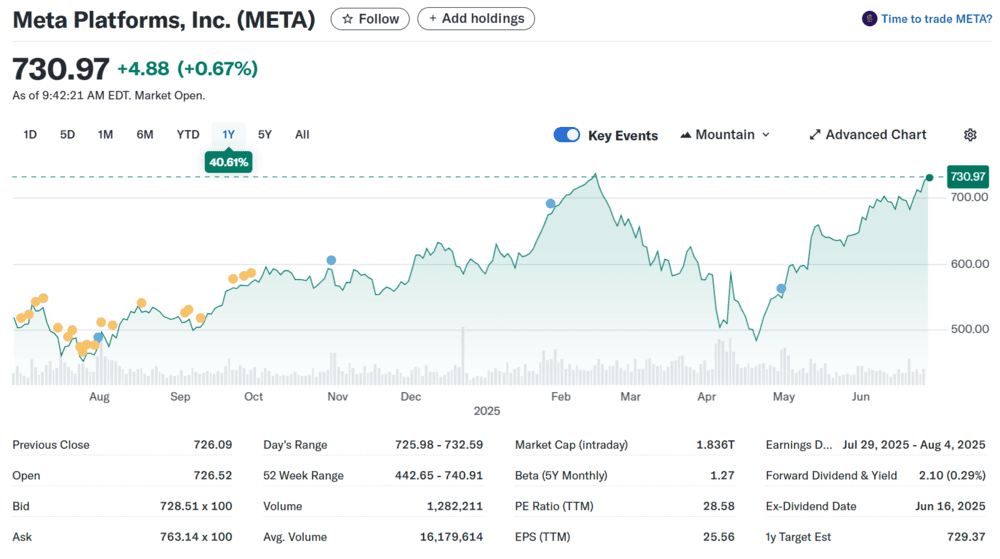Screen dimensions: 1000x559
Task: Click the star Follow button
Action: 370,19
